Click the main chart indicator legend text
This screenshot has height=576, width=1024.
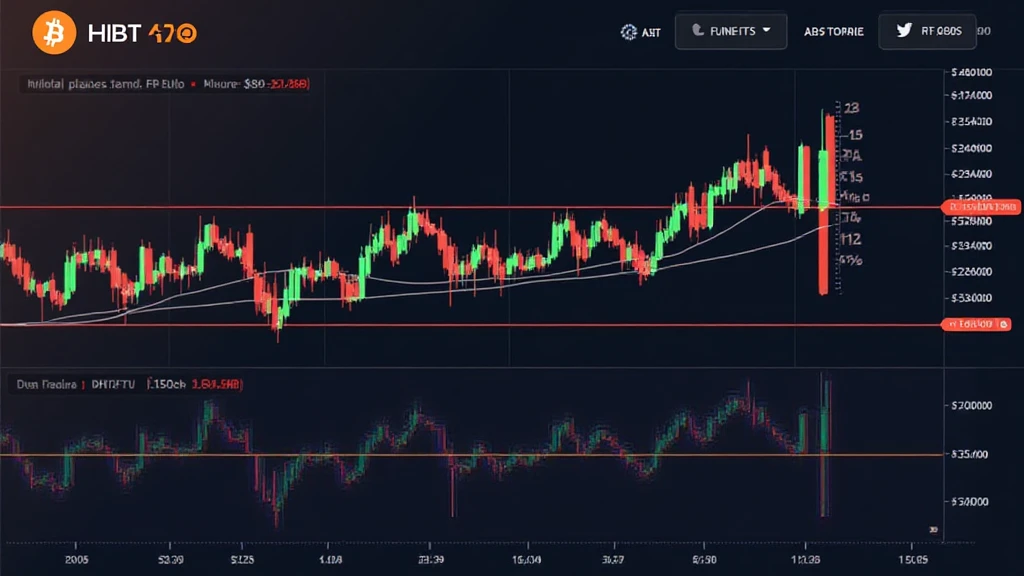(x=100, y=86)
